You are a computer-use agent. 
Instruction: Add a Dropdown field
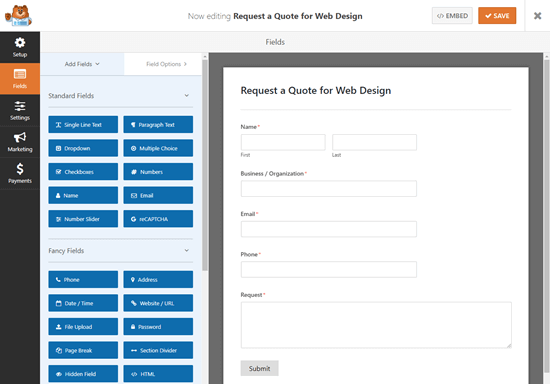click(83, 148)
